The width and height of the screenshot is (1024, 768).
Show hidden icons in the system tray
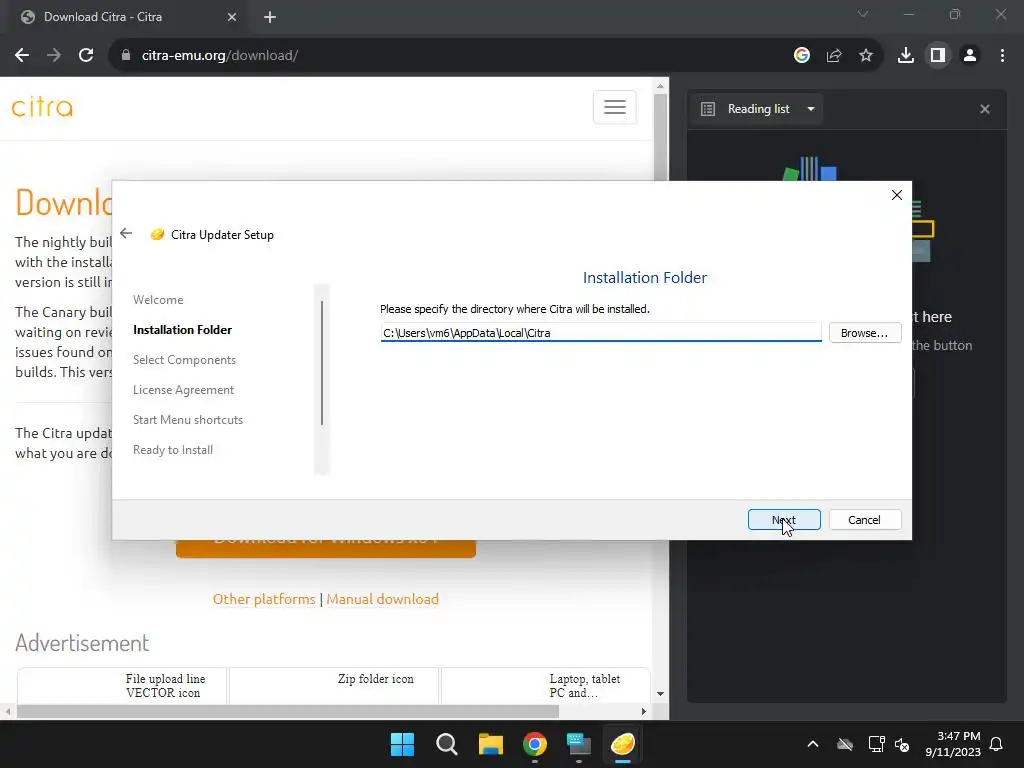click(x=813, y=744)
